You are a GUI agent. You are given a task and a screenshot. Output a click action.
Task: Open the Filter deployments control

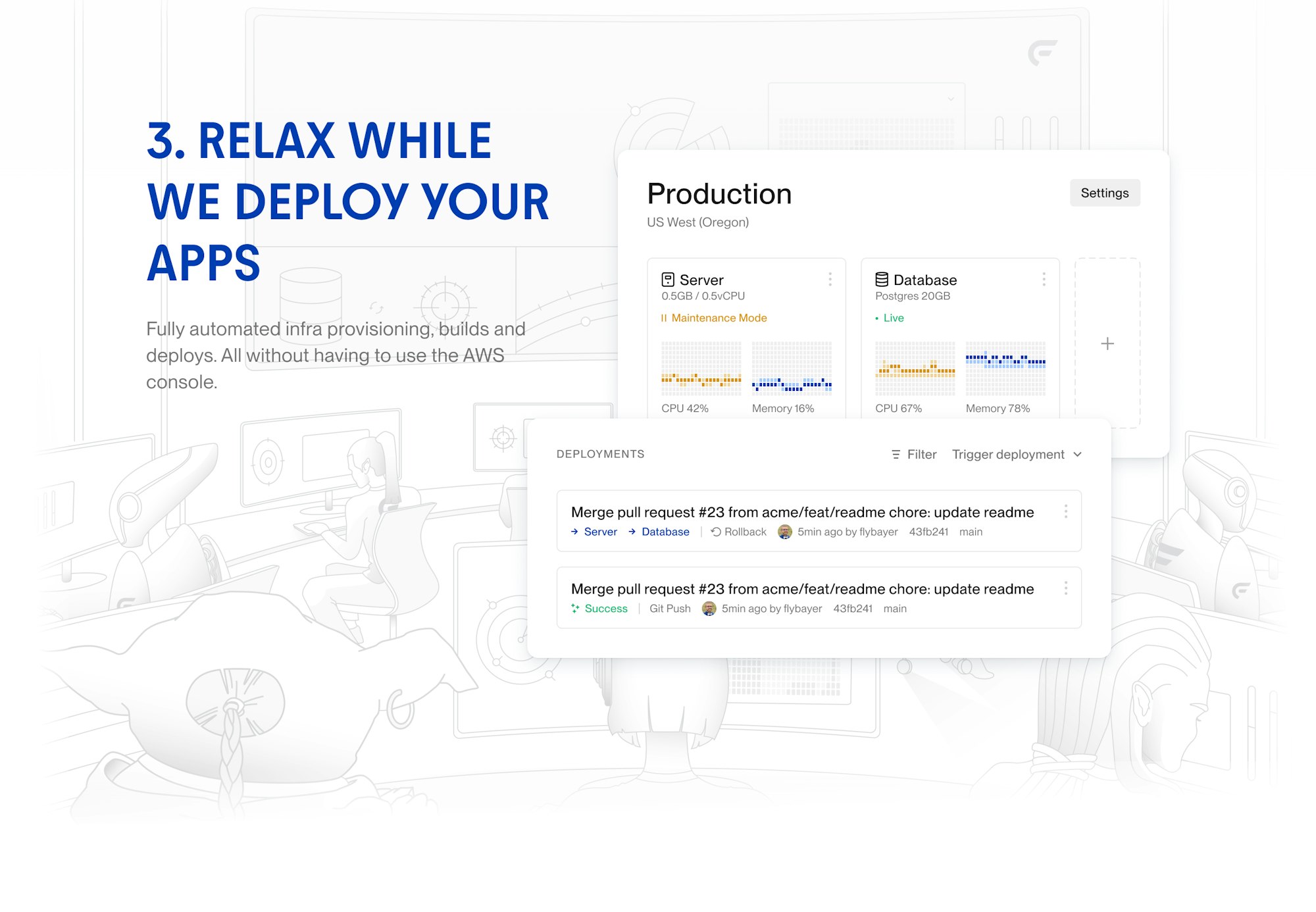(914, 455)
